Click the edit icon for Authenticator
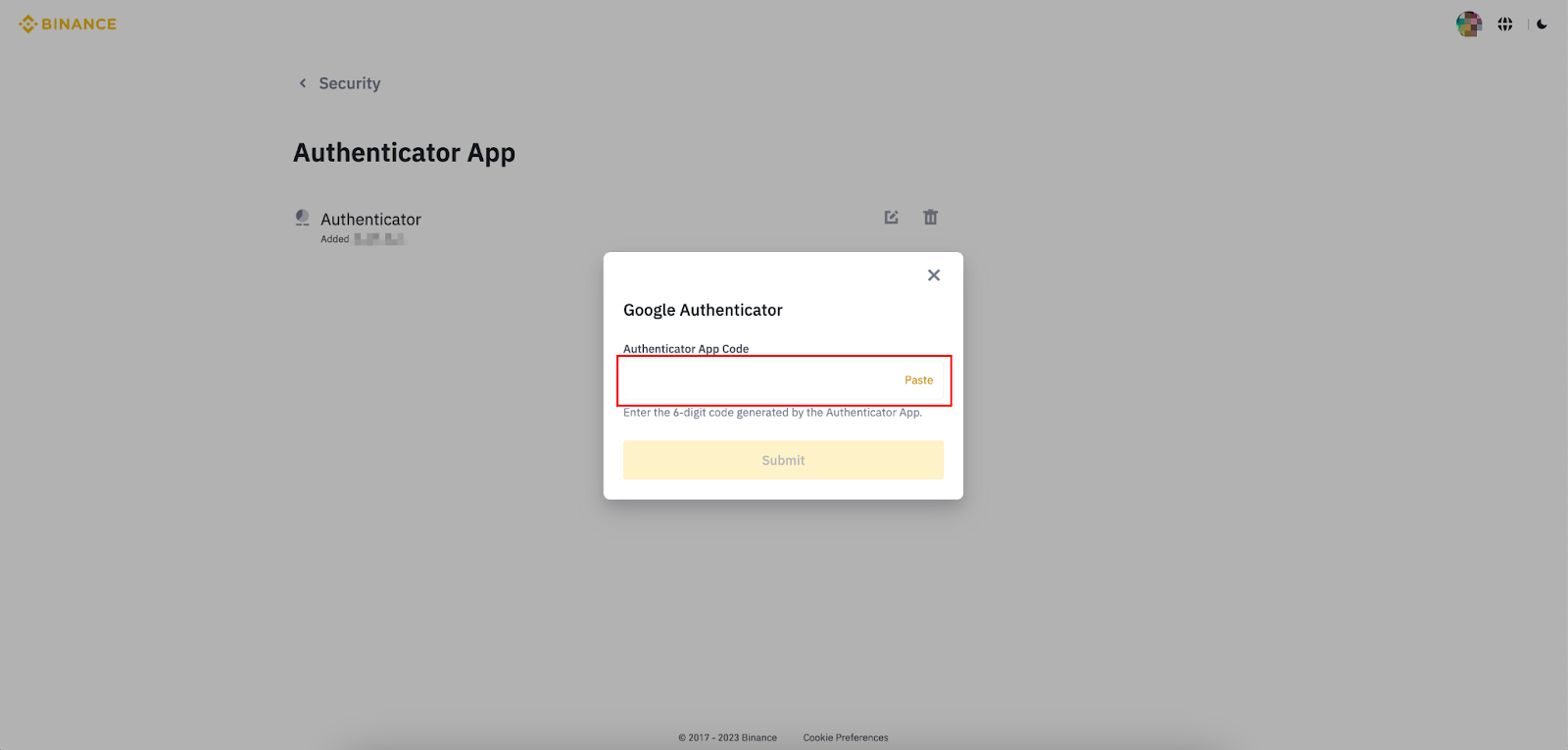Image resolution: width=1568 pixels, height=750 pixels. pos(891,218)
